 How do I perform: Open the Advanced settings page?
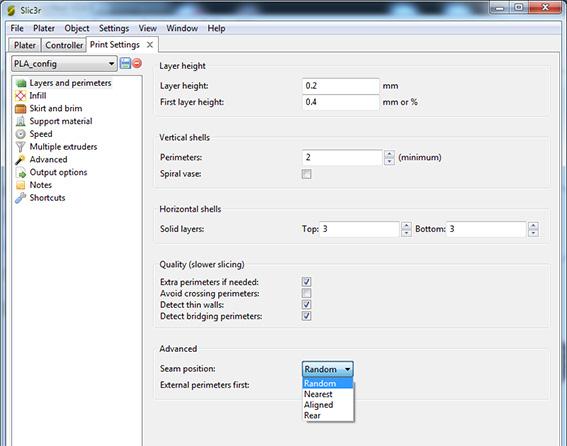point(48,160)
